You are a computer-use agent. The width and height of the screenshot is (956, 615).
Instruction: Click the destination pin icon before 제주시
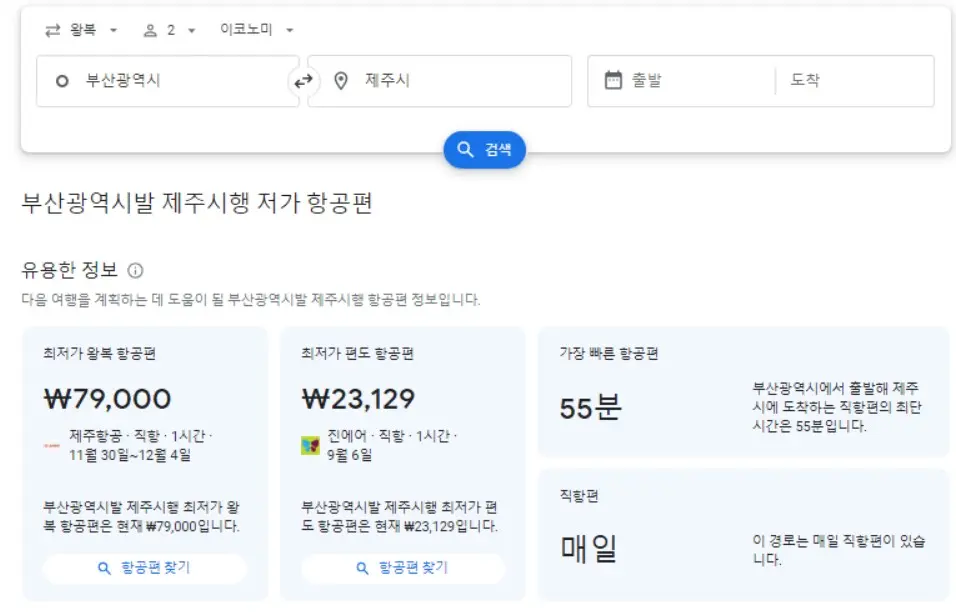click(x=340, y=81)
